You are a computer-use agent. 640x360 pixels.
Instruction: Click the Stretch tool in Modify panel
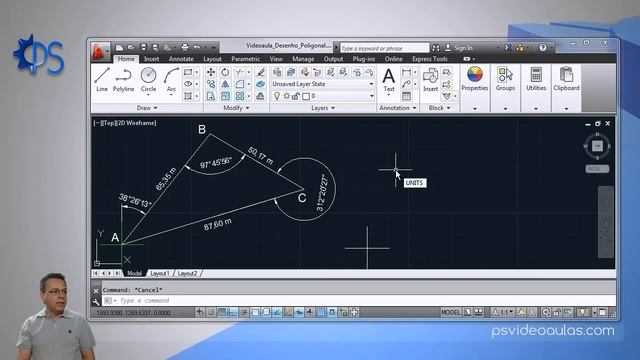tap(211, 96)
